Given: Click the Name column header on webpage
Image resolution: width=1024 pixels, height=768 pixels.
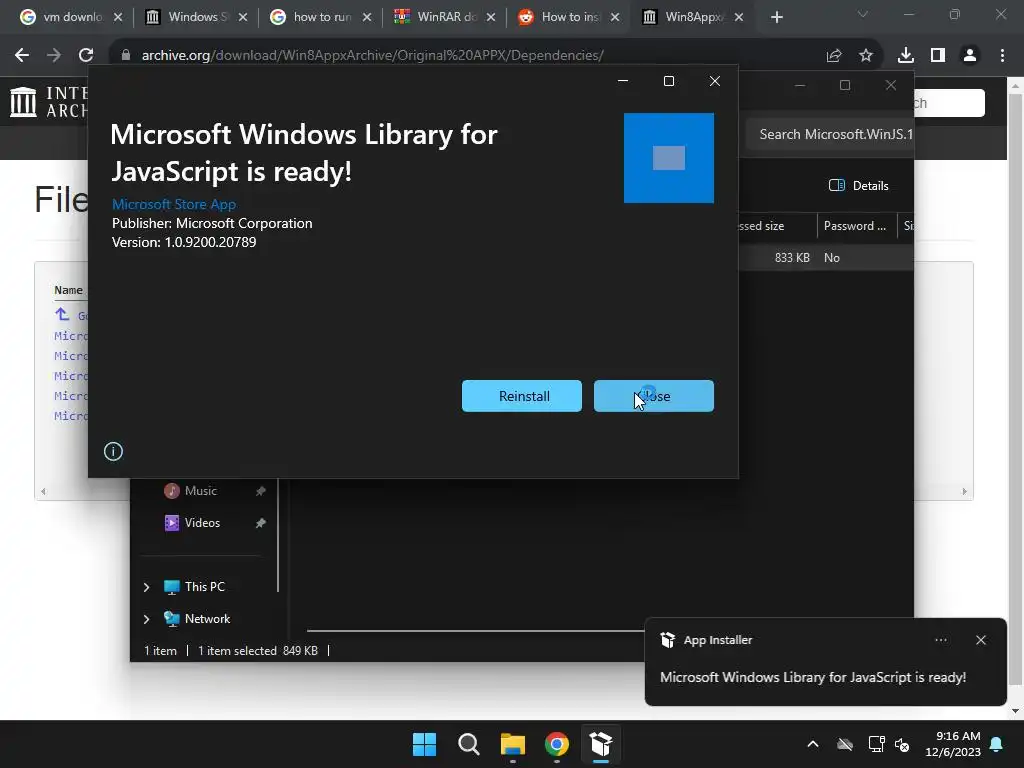Looking at the screenshot, I should pyautogui.click(x=68, y=290).
